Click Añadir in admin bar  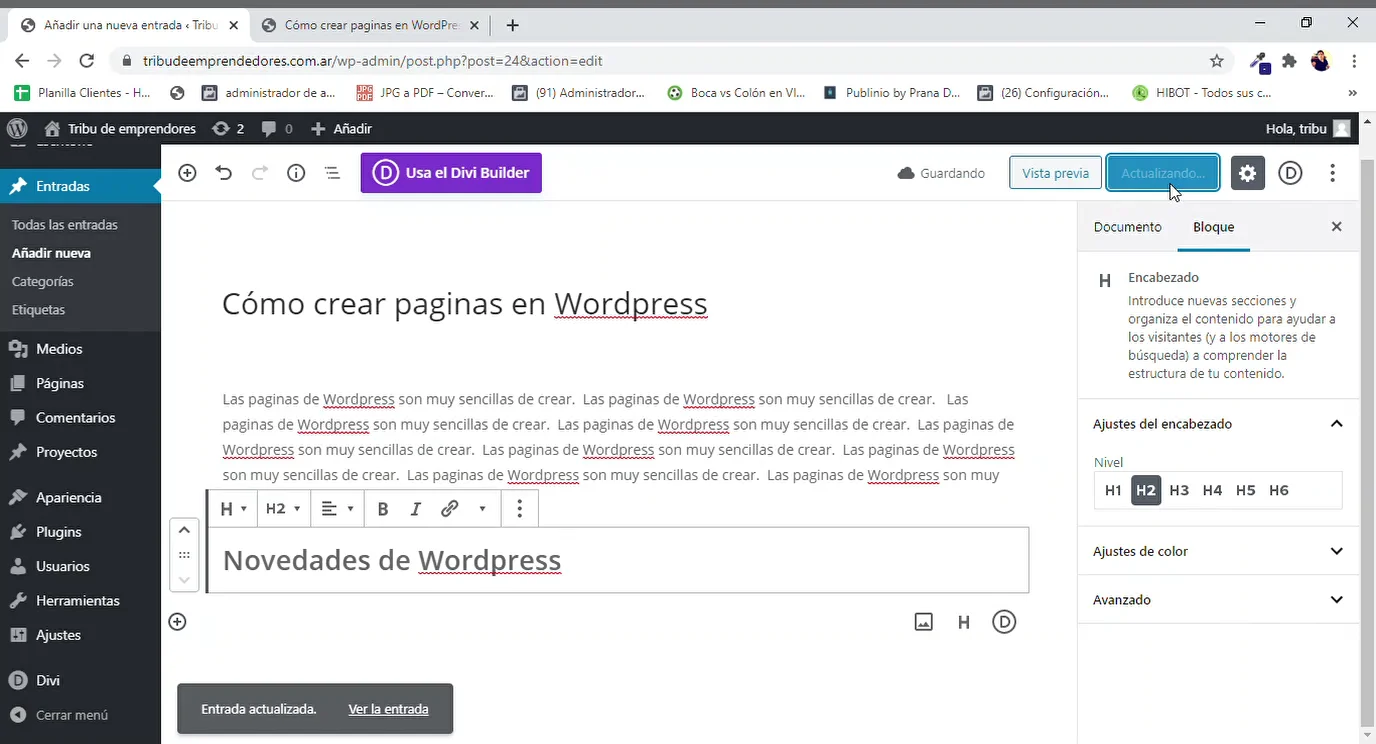[341, 128]
